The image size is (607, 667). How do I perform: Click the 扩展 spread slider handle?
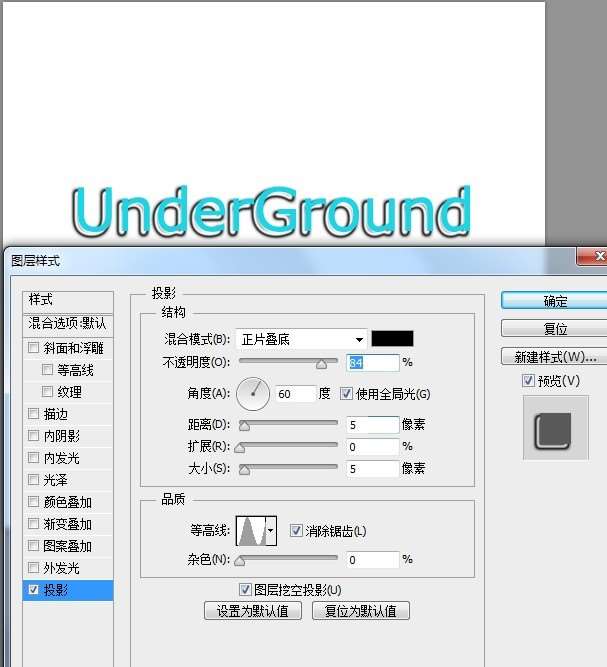tap(240, 448)
